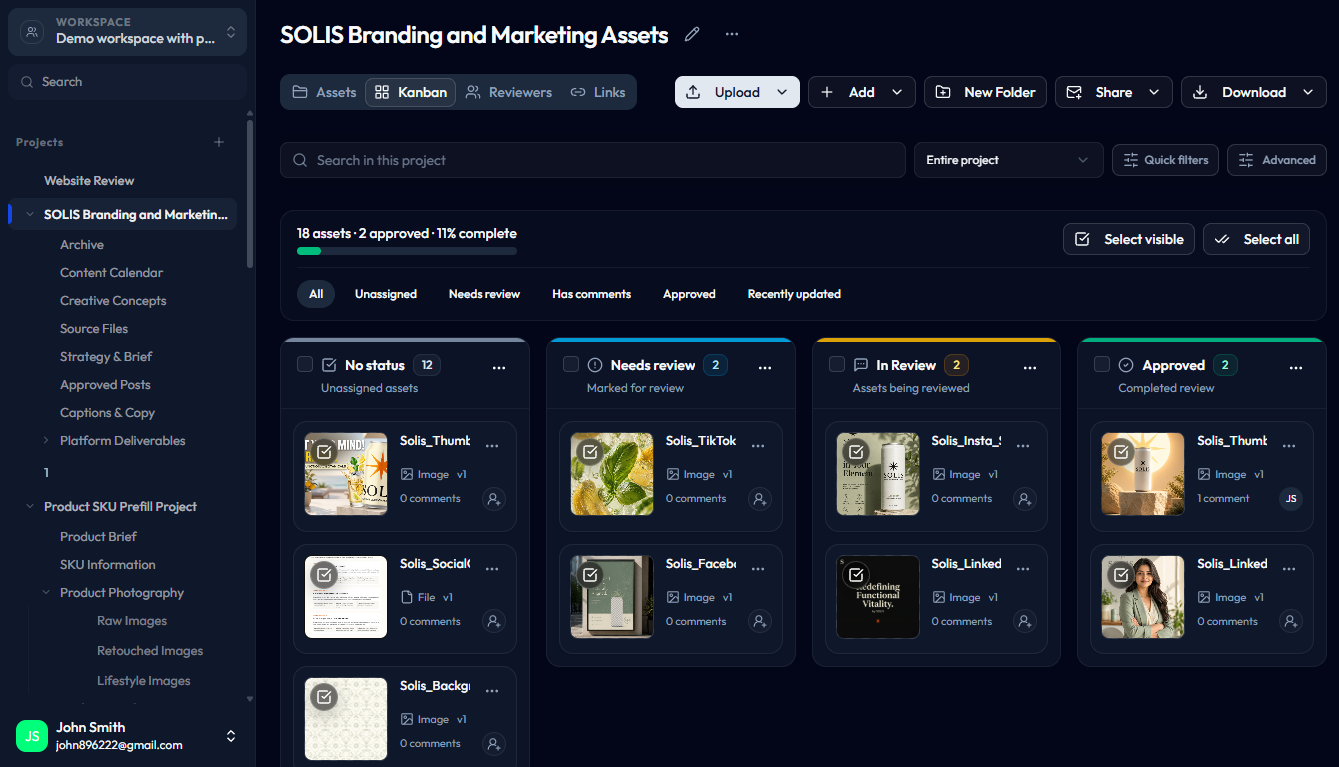Assign a reviewer to the Approved Solis_Linked card

(x=1291, y=622)
